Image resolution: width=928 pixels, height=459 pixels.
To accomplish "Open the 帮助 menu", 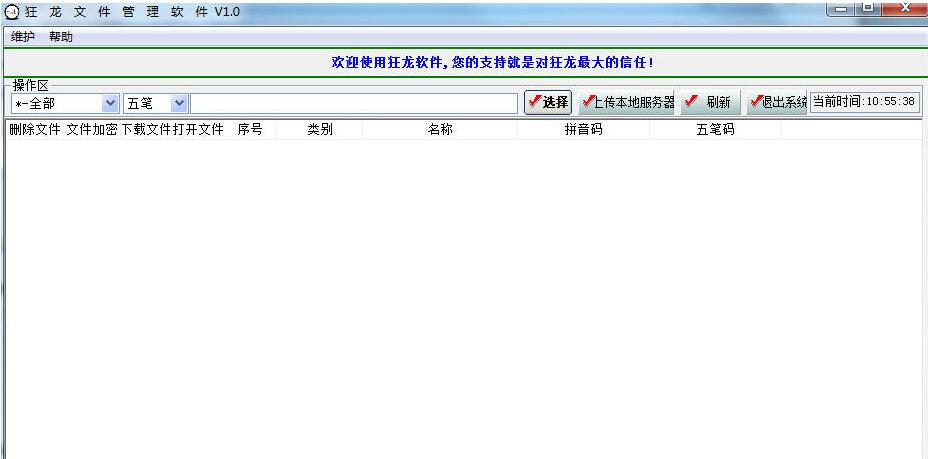I will click(x=61, y=37).
